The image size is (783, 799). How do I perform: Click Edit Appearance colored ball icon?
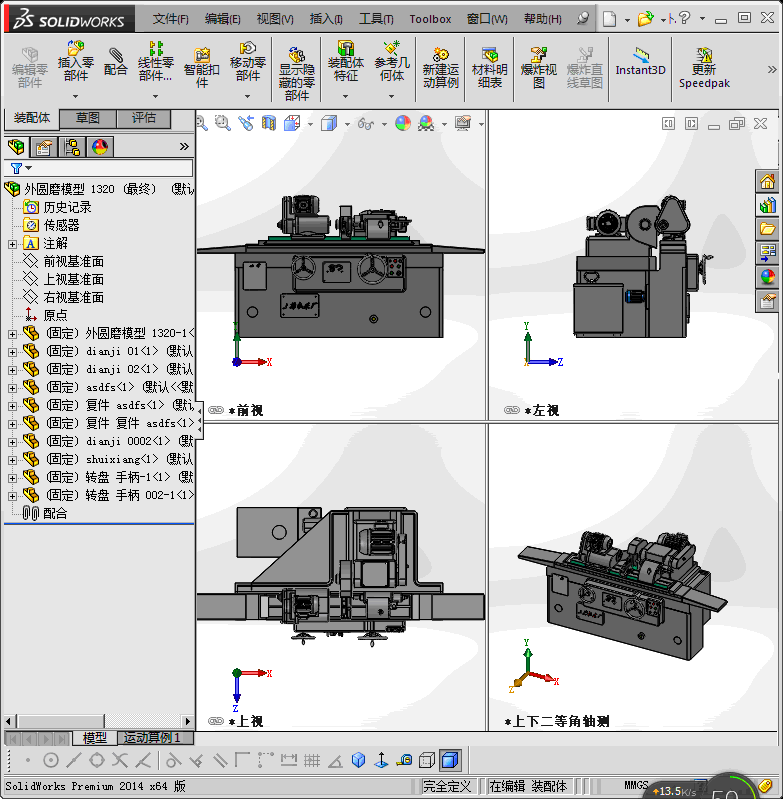pos(402,123)
